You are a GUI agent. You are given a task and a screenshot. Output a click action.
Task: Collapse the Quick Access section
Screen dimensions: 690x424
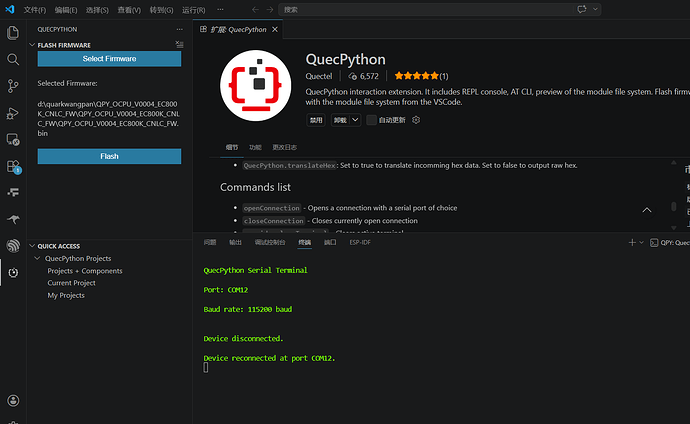point(33,246)
